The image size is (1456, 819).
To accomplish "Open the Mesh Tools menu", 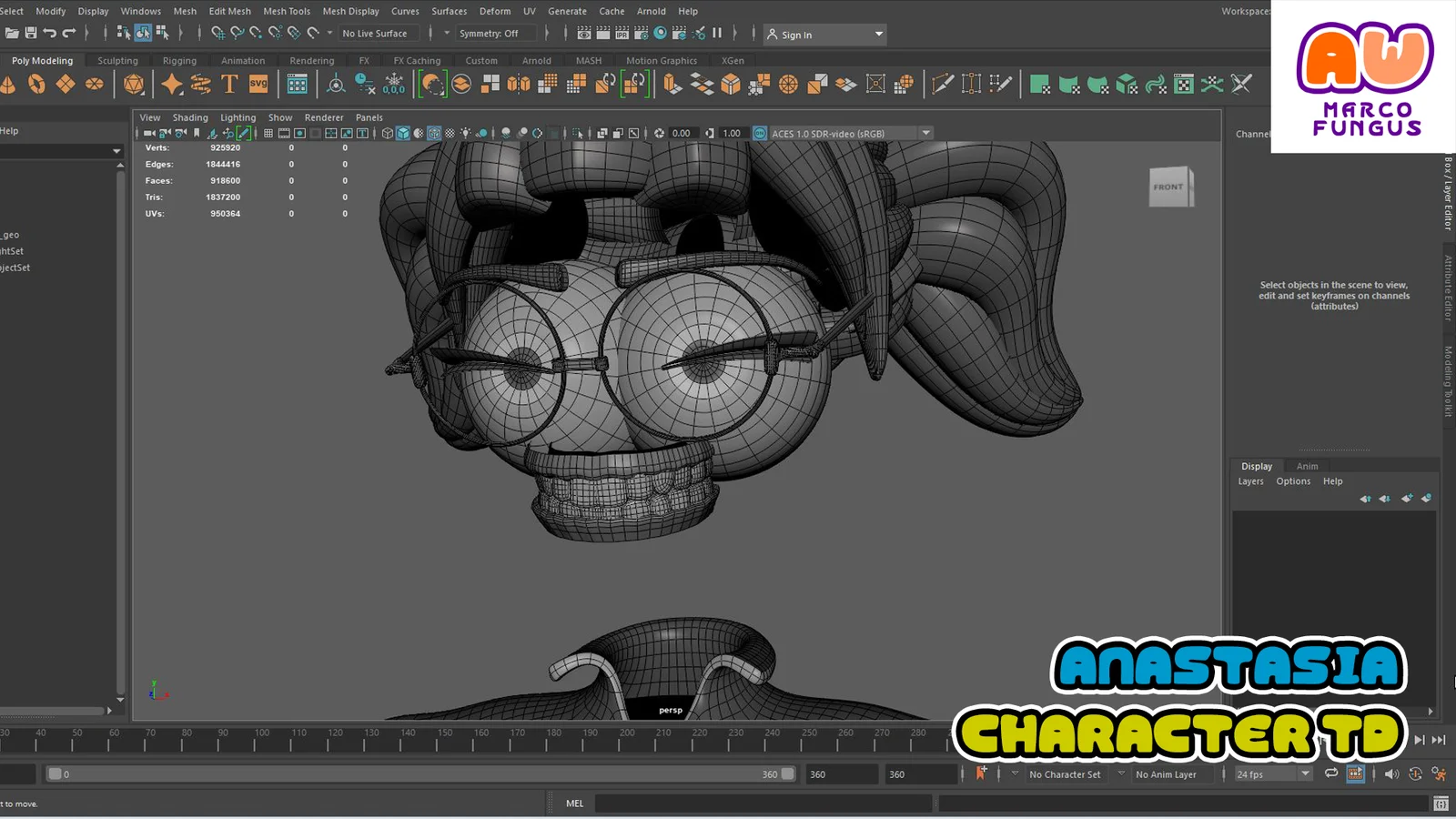I will point(287,11).
